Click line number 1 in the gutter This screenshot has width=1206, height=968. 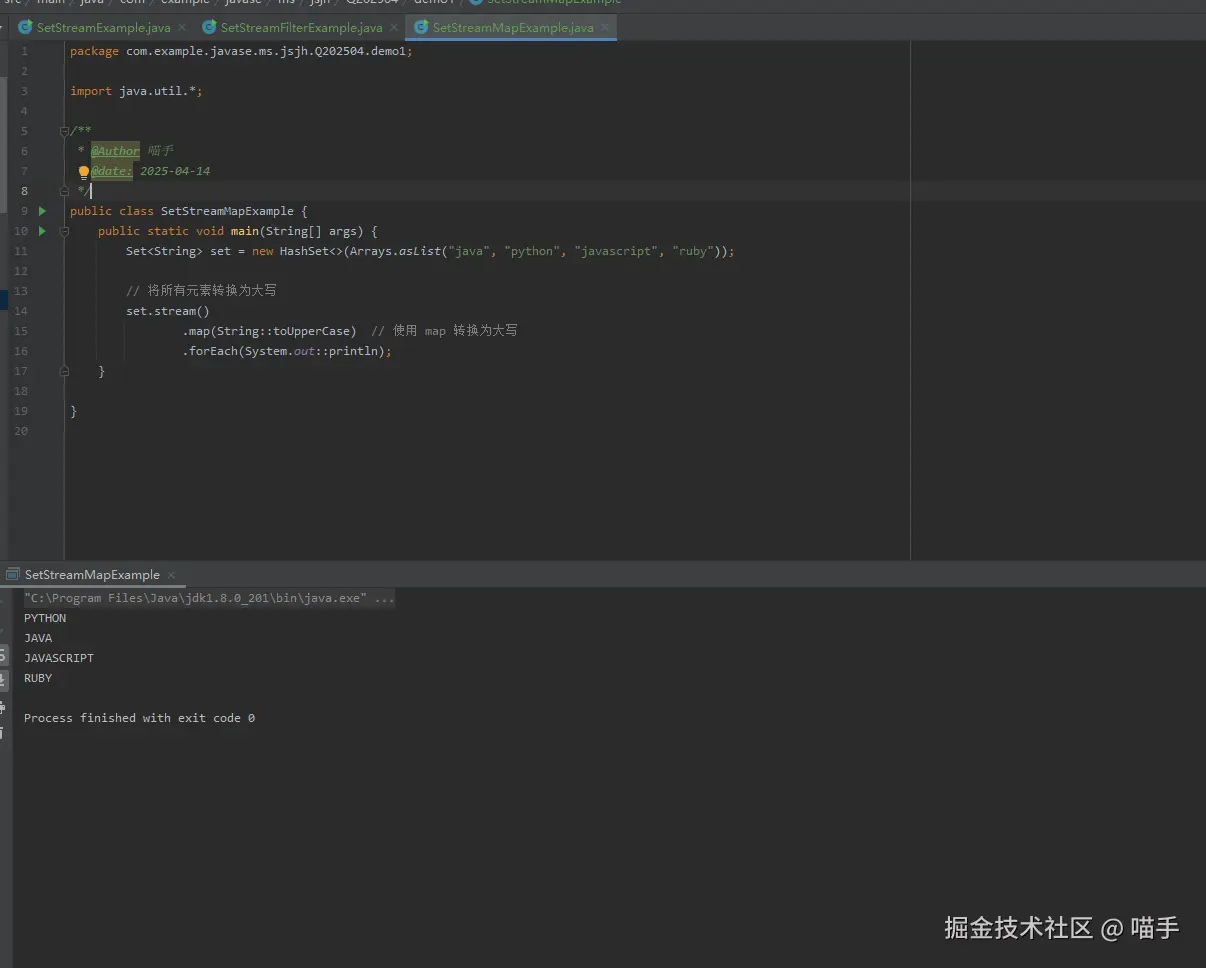(x=24, y=51)
